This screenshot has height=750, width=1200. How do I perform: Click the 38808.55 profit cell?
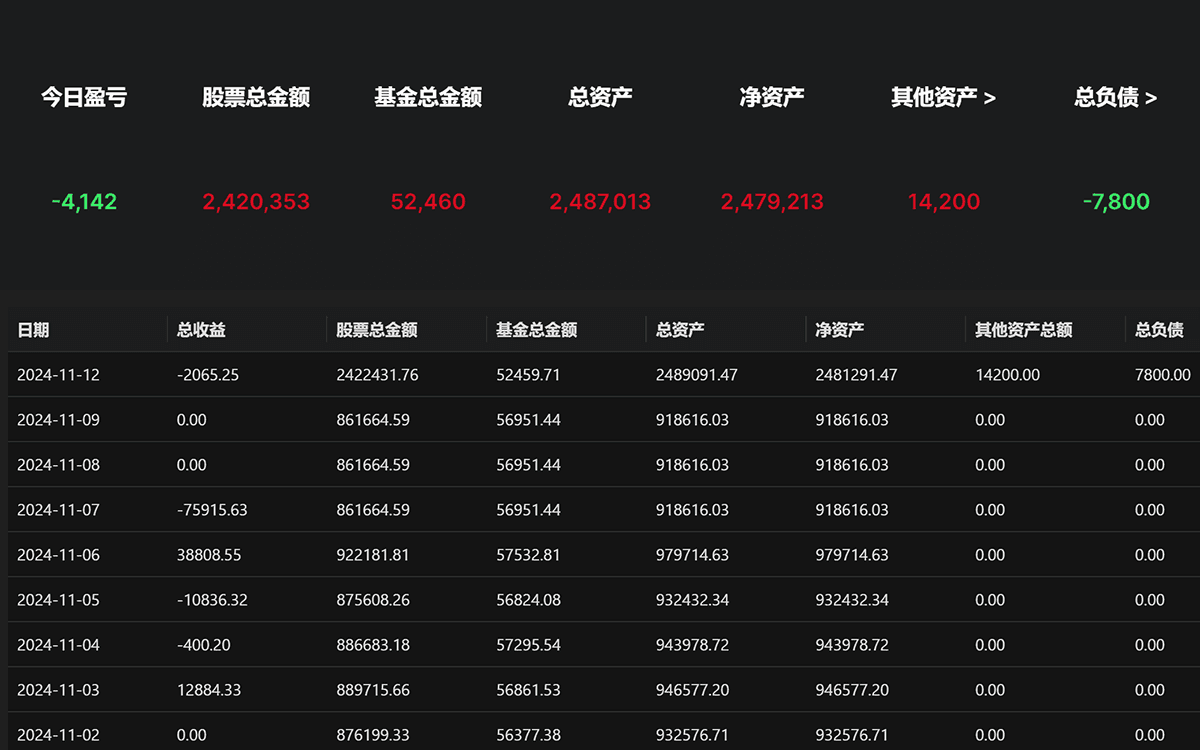[x=209, y=555]
